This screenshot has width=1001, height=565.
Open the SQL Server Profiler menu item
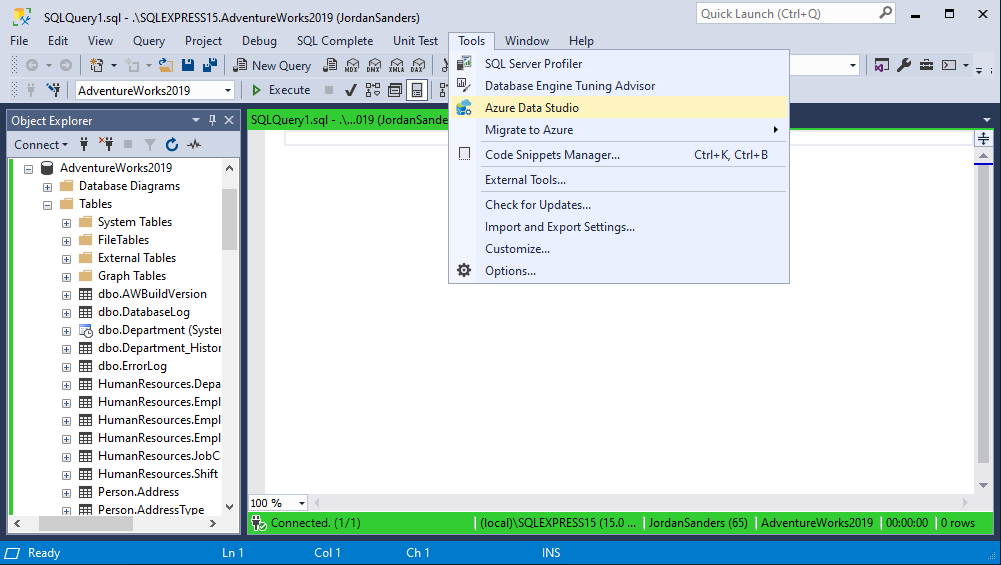(x=619, y=63)
